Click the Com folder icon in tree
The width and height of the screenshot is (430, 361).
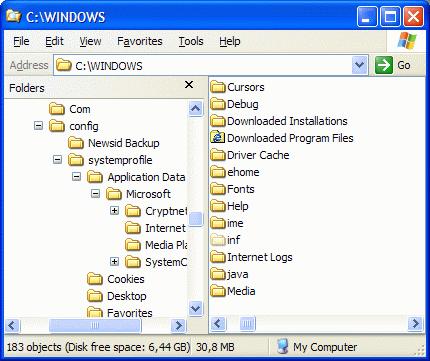pos(57,109)
